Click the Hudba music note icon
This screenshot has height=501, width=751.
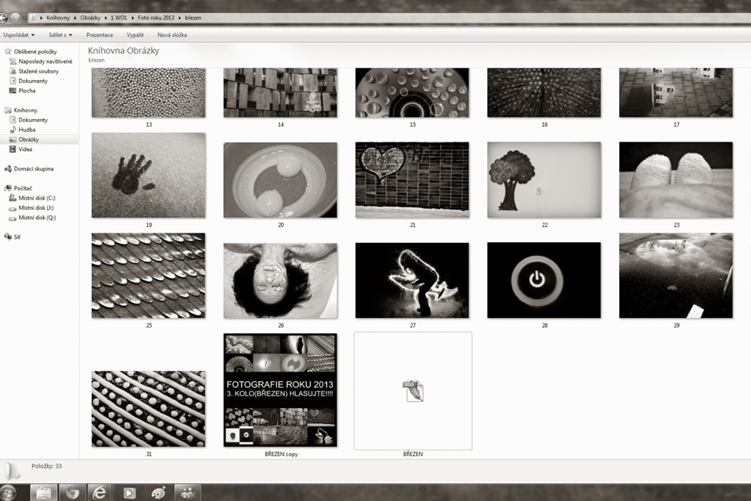13,130
